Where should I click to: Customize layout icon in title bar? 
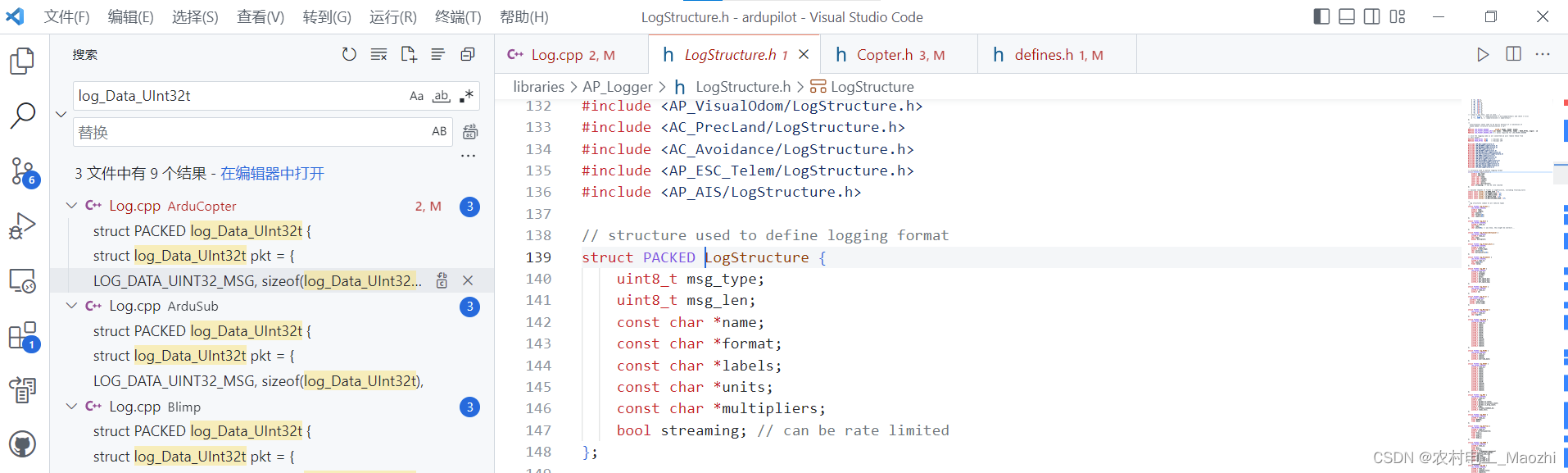(x=1398, y=16)
